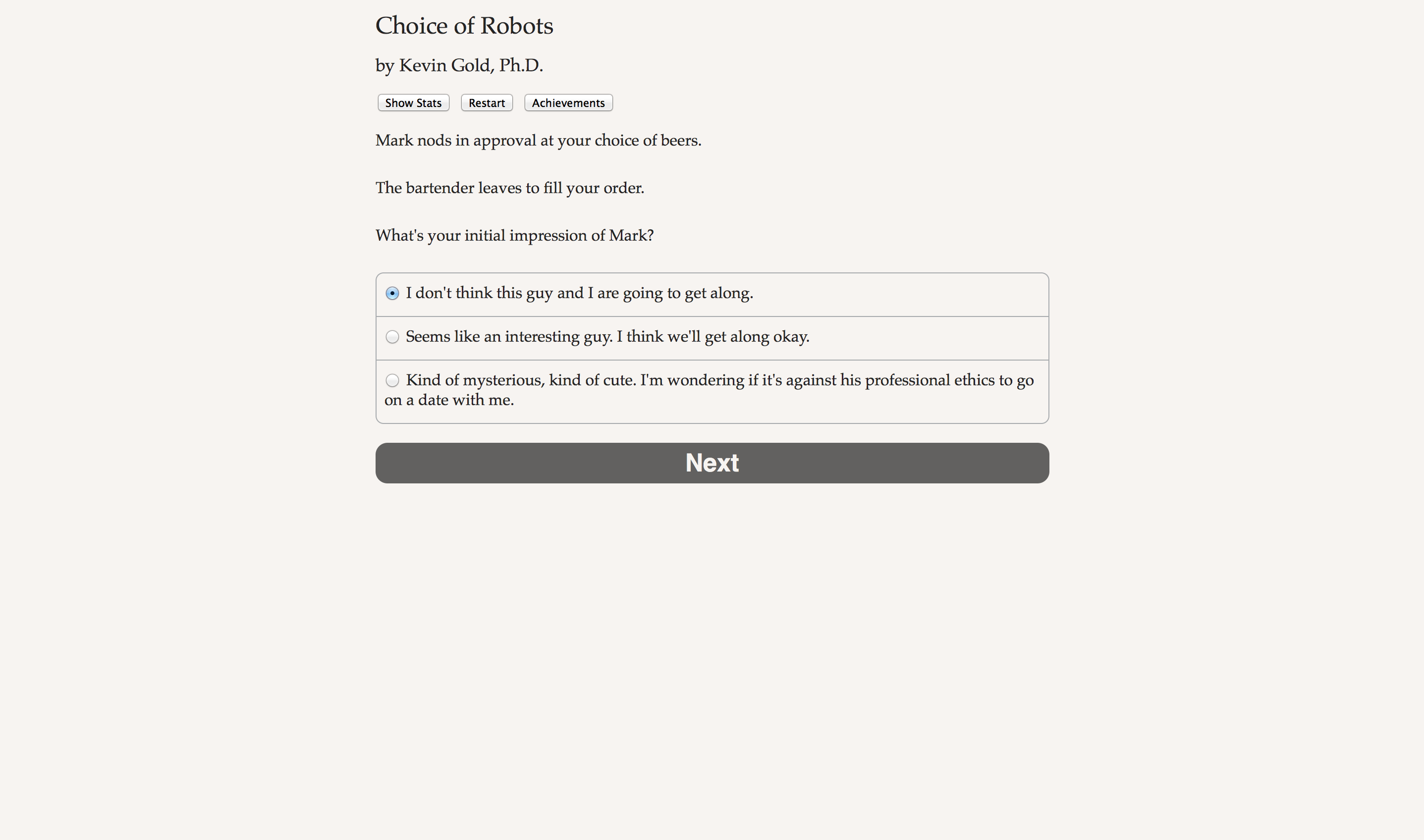The image size is (1424, 840).
Task: Choose the "Seems like an interesting guy" radio button
Action: pos(392,337)
